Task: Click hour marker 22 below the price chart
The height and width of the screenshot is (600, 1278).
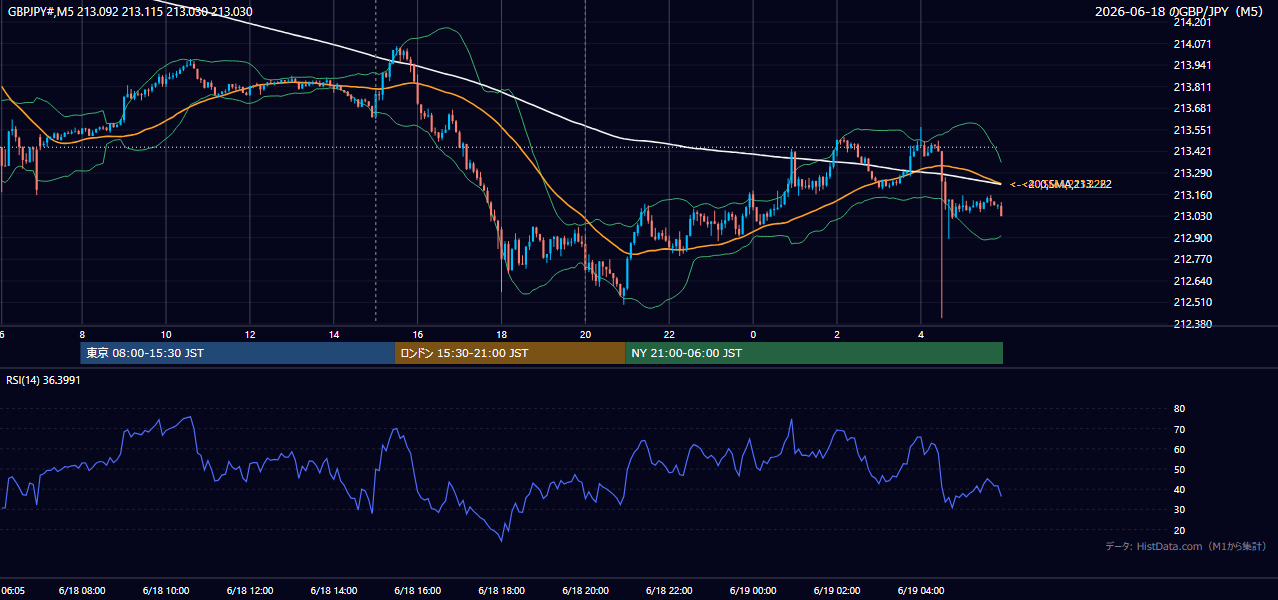Action: [670, 334]
